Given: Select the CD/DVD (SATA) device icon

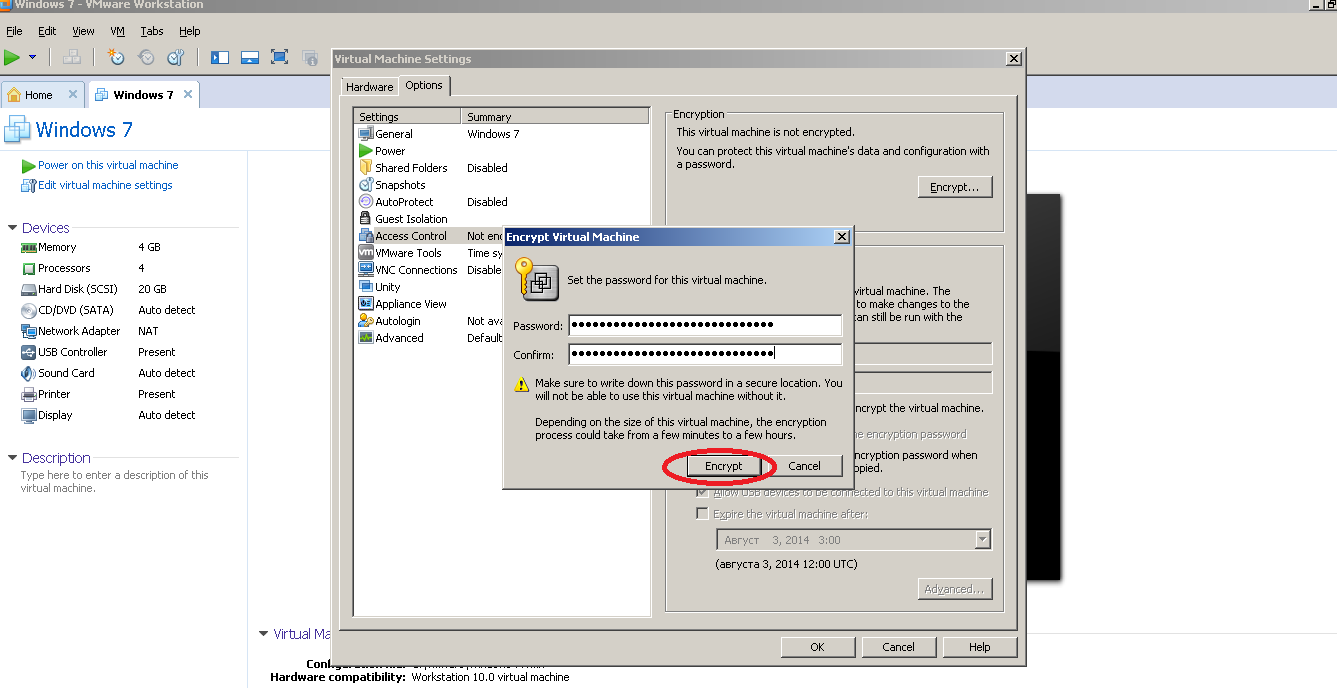Looking at the screenshot, I should (x=28, y=310).
